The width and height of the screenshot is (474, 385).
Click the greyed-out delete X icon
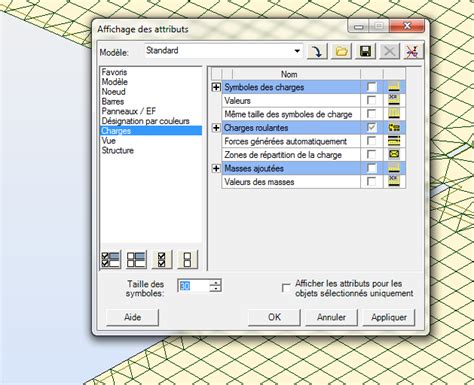click(x=389, y=51)
